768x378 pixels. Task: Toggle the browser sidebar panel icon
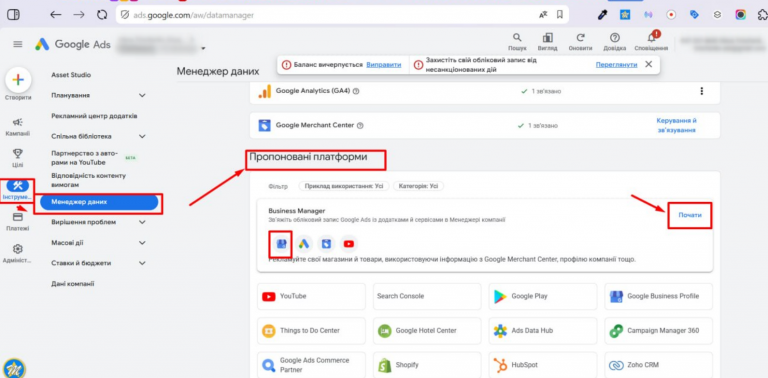point(13,15)
